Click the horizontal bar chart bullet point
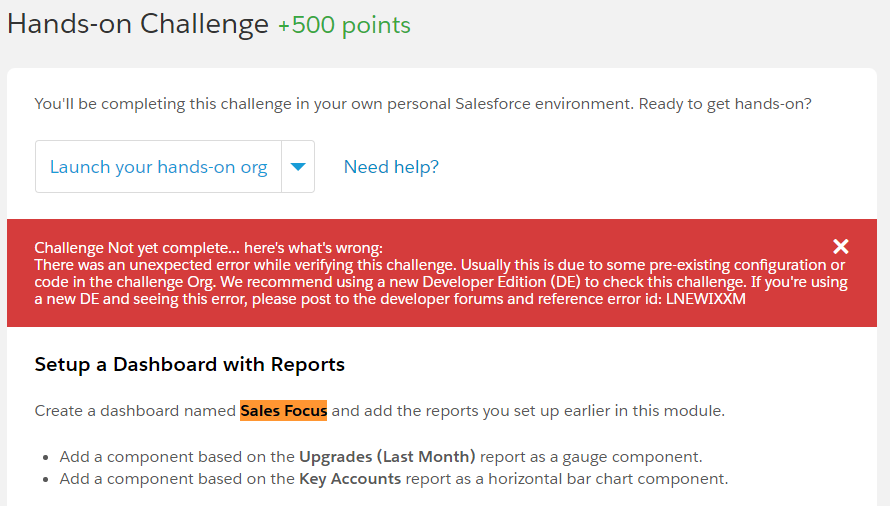Viewport: 890px width, 506px height. 393,479
